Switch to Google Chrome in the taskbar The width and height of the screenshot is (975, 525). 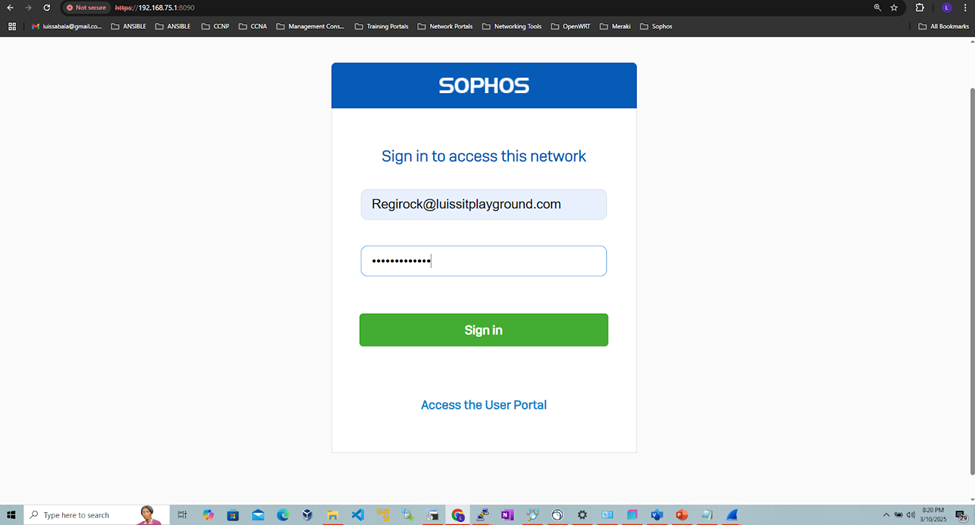(458, 514)
